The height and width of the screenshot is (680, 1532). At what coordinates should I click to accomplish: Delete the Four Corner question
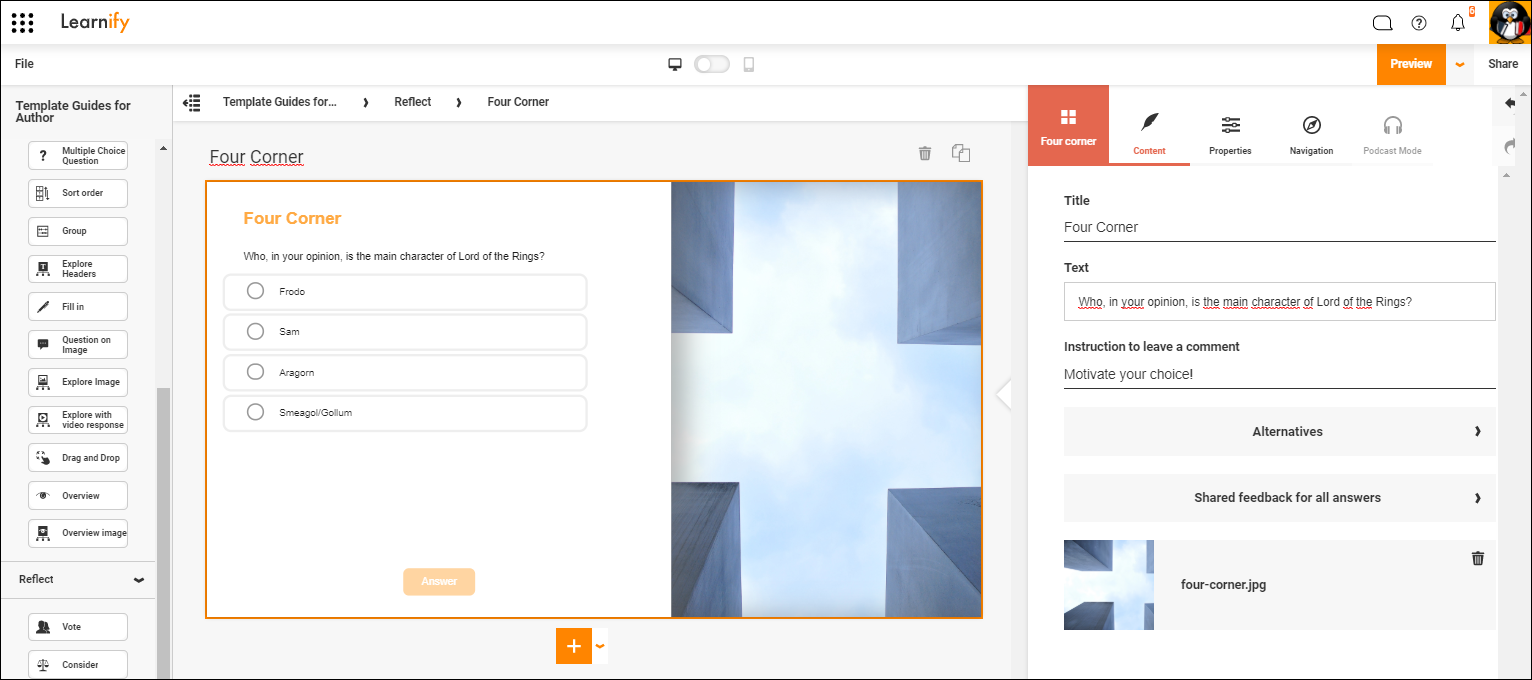coord(924,153)
